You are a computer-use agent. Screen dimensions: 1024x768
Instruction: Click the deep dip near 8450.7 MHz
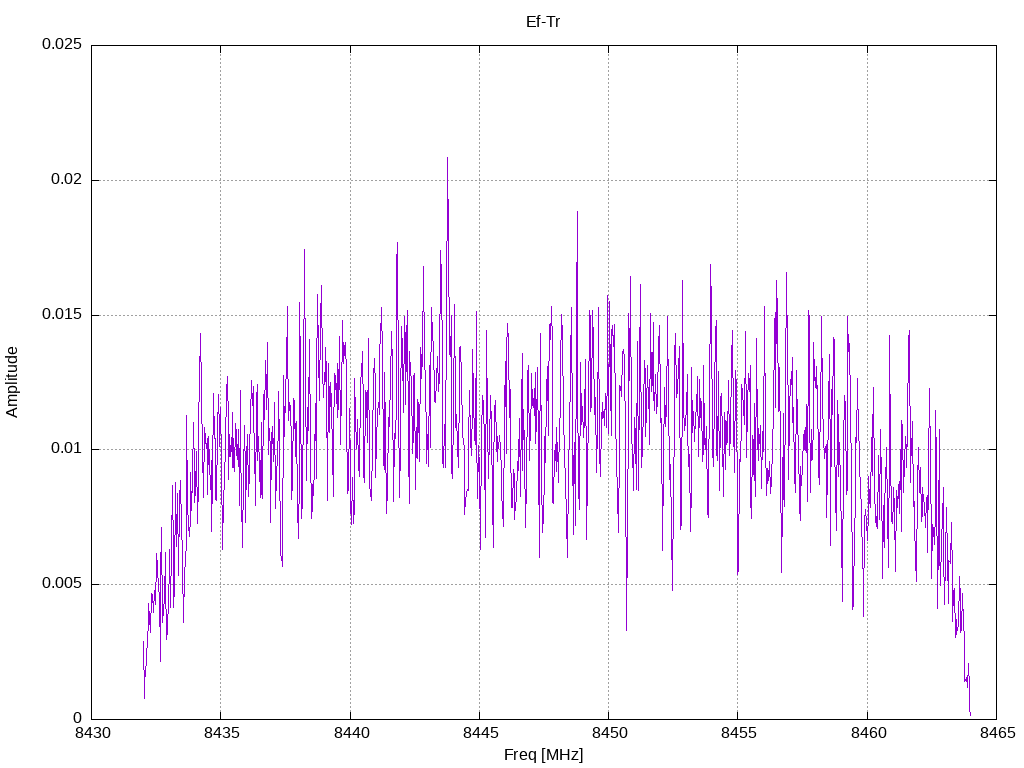[626, 629]
